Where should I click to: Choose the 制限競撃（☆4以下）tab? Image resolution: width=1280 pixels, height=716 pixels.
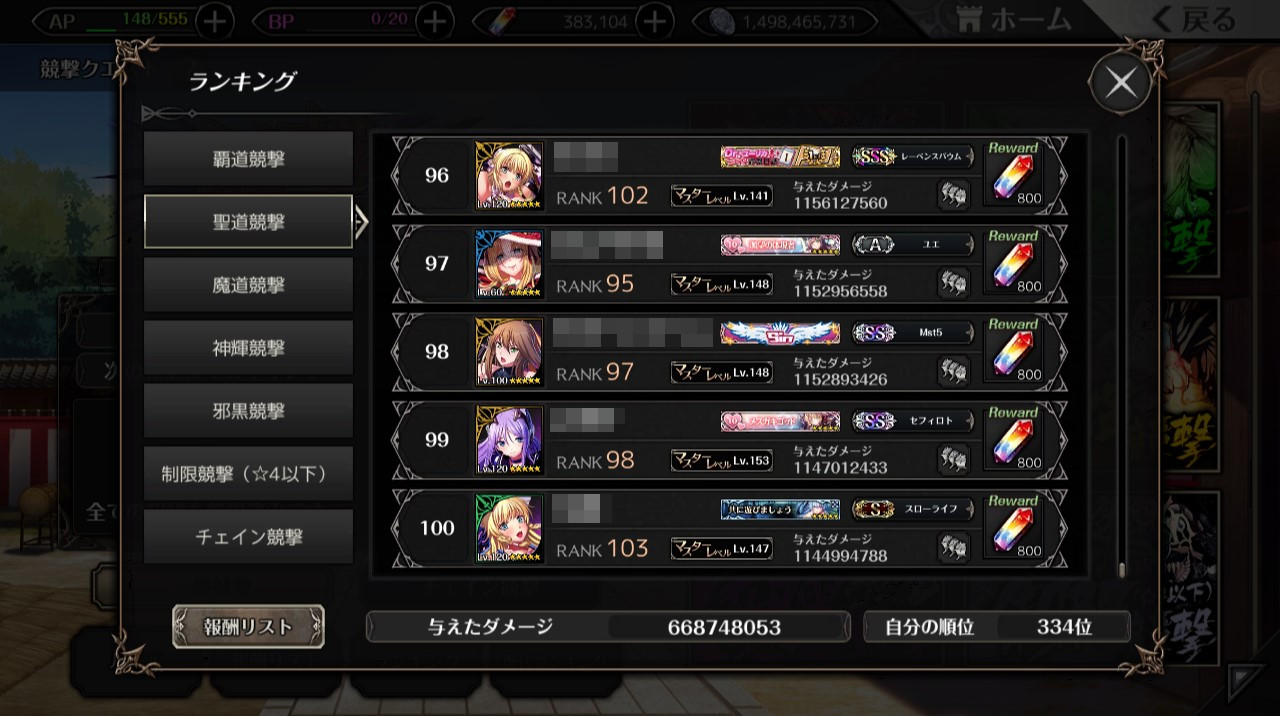(x=248, y=474)
